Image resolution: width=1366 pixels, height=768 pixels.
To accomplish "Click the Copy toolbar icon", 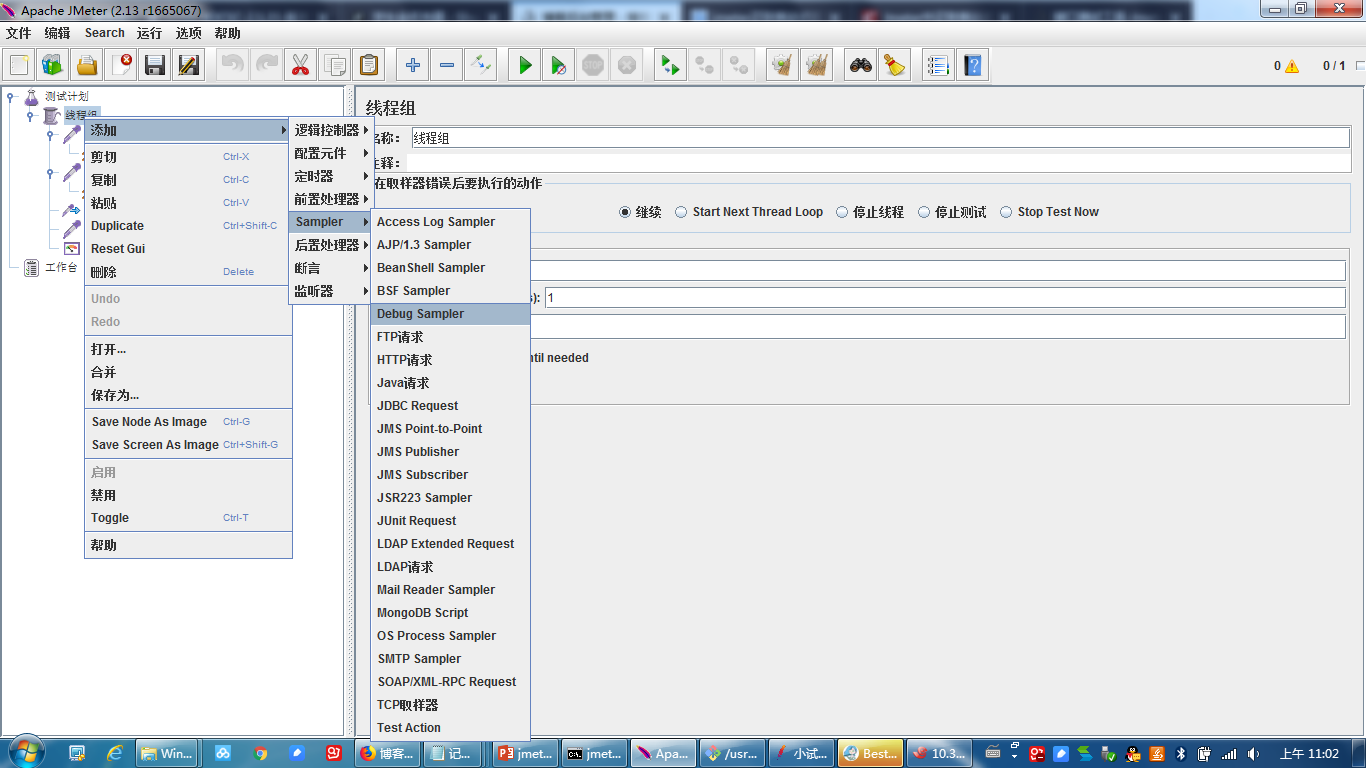I will coord(334,65).
